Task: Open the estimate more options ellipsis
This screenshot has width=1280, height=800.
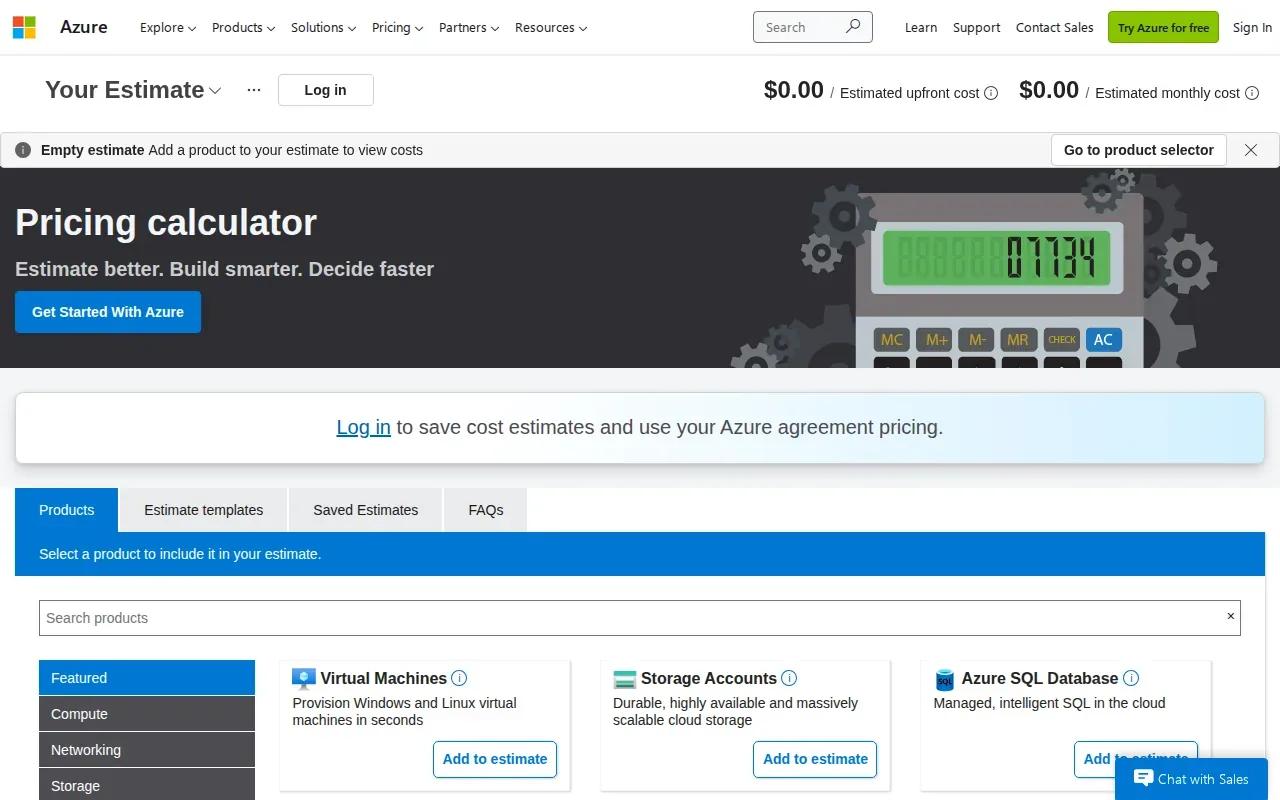Action: [254, 90]
